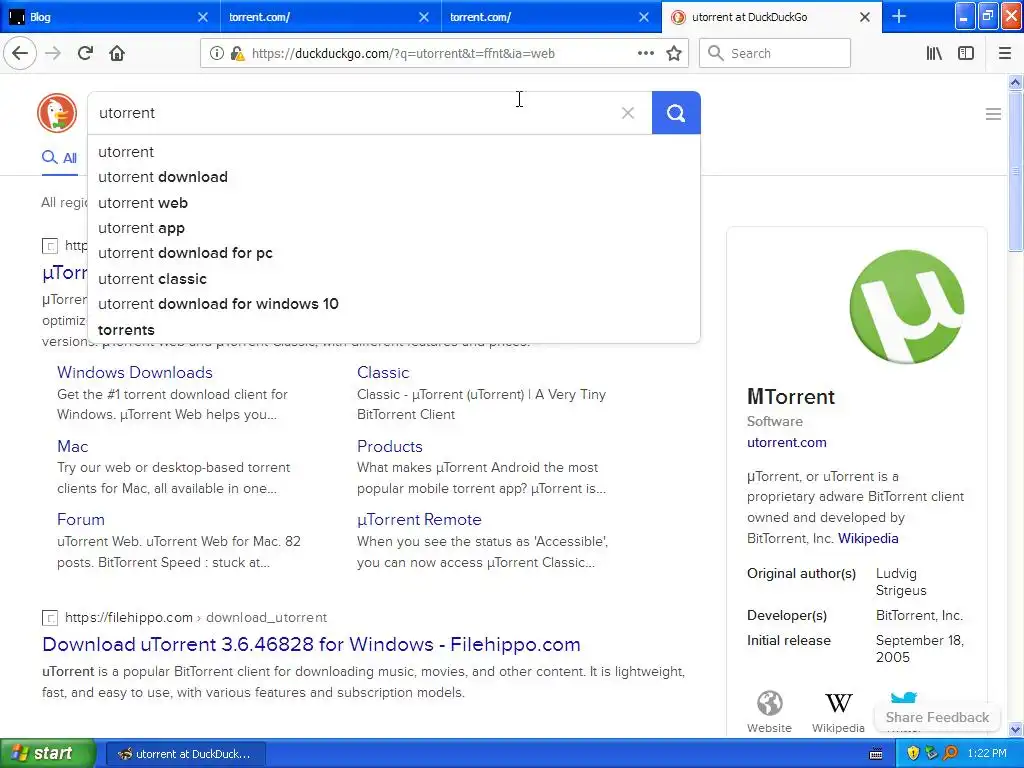Open the DuckDuckGo side menu icon
The width and height of the screenshot is (1024, 768).
[993, 114]
